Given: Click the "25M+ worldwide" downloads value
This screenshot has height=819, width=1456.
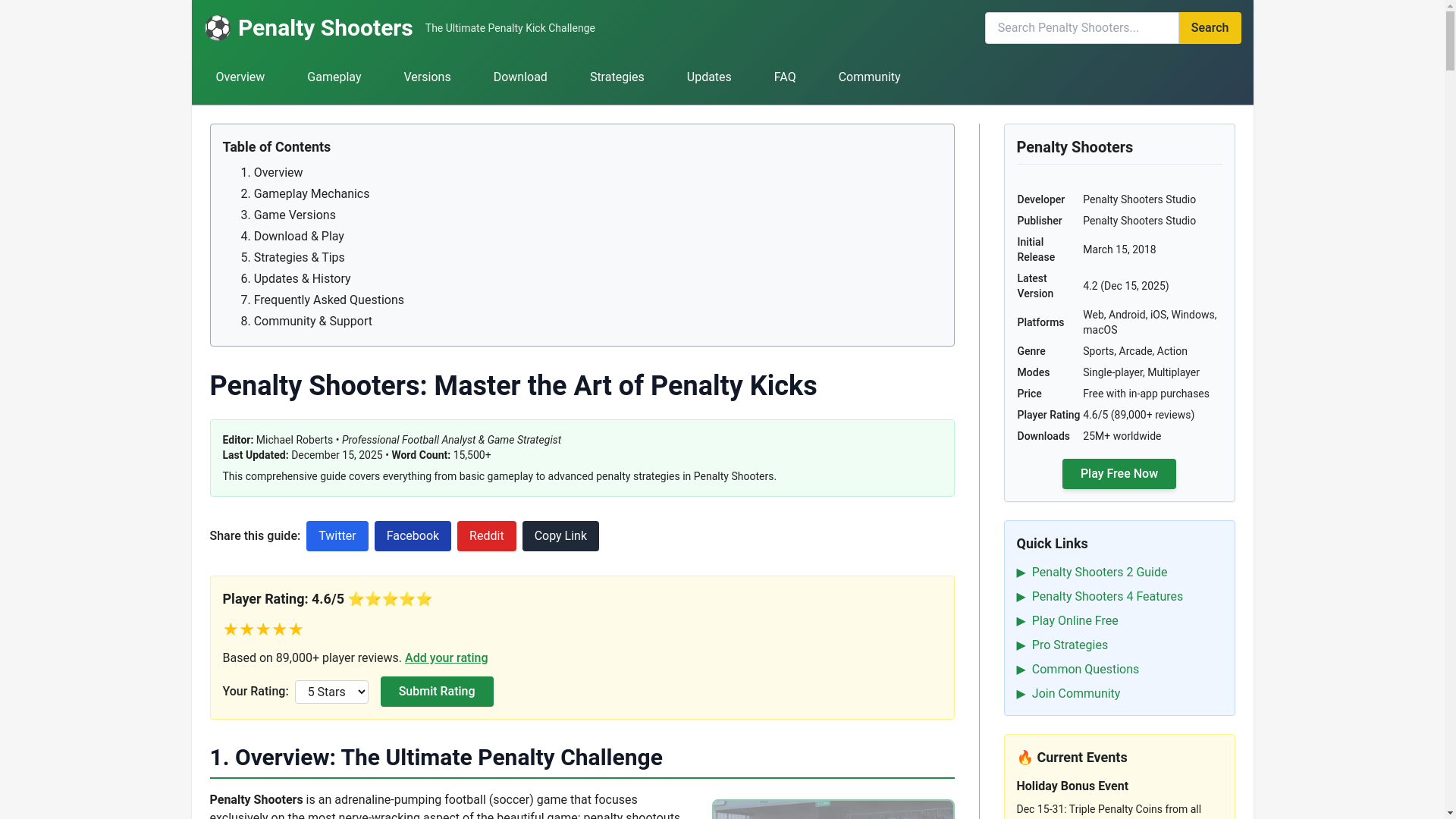Looking at the screenshot, I should 1122,436.
